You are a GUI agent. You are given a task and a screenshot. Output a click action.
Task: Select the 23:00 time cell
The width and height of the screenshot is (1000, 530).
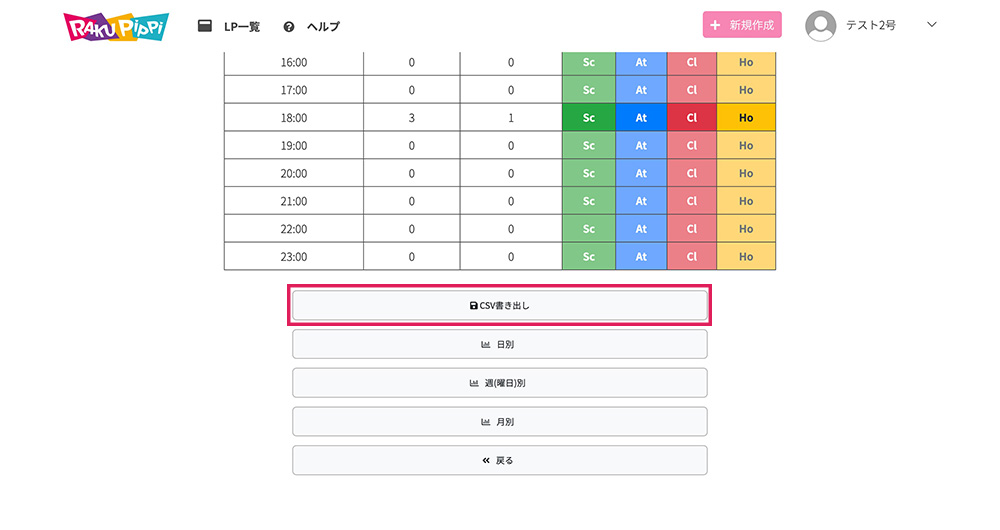294,256
